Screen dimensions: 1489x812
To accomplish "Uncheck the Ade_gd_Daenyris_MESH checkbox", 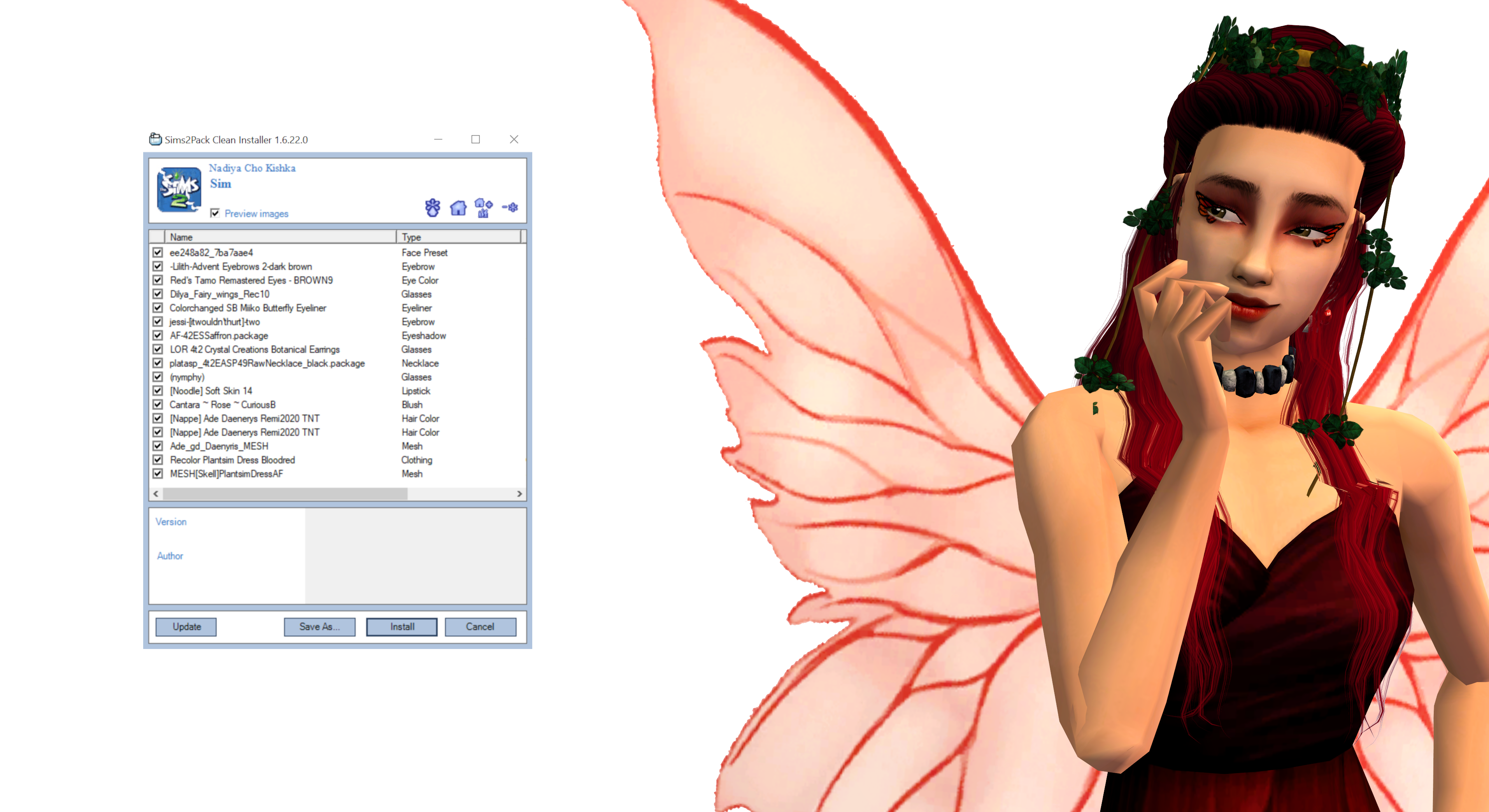I will tap(157, 446).
